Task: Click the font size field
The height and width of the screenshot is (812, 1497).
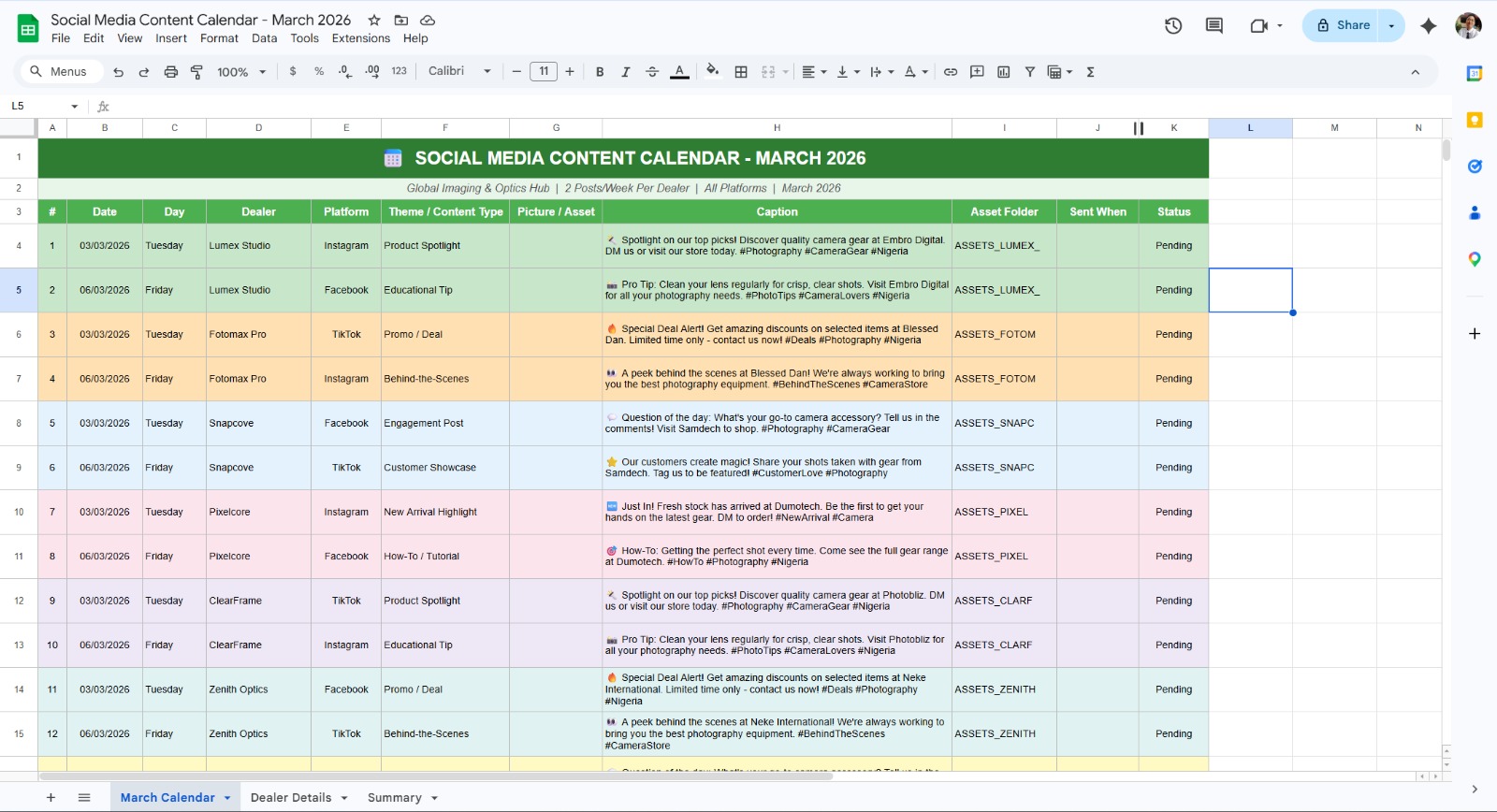Action: 544,72
